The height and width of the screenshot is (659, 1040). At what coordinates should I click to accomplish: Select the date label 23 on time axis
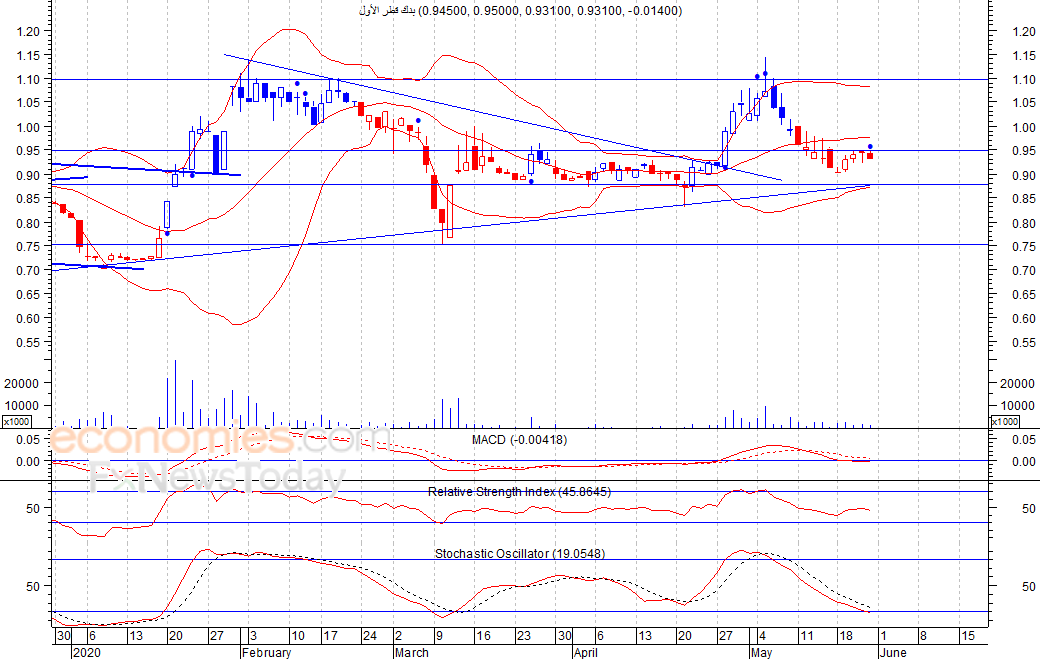point(524,636)
